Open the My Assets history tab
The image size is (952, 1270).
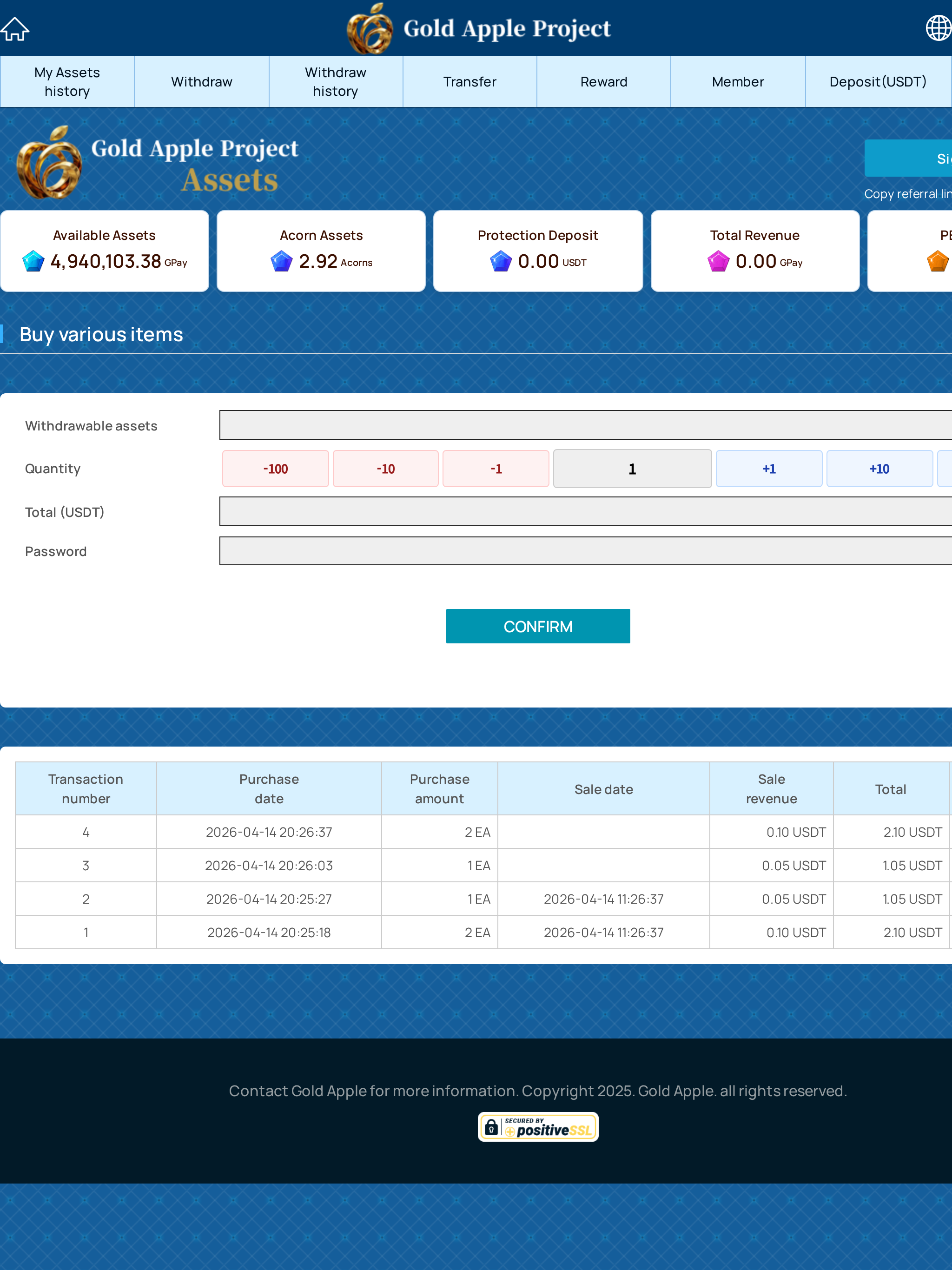[x=67, y=81]
